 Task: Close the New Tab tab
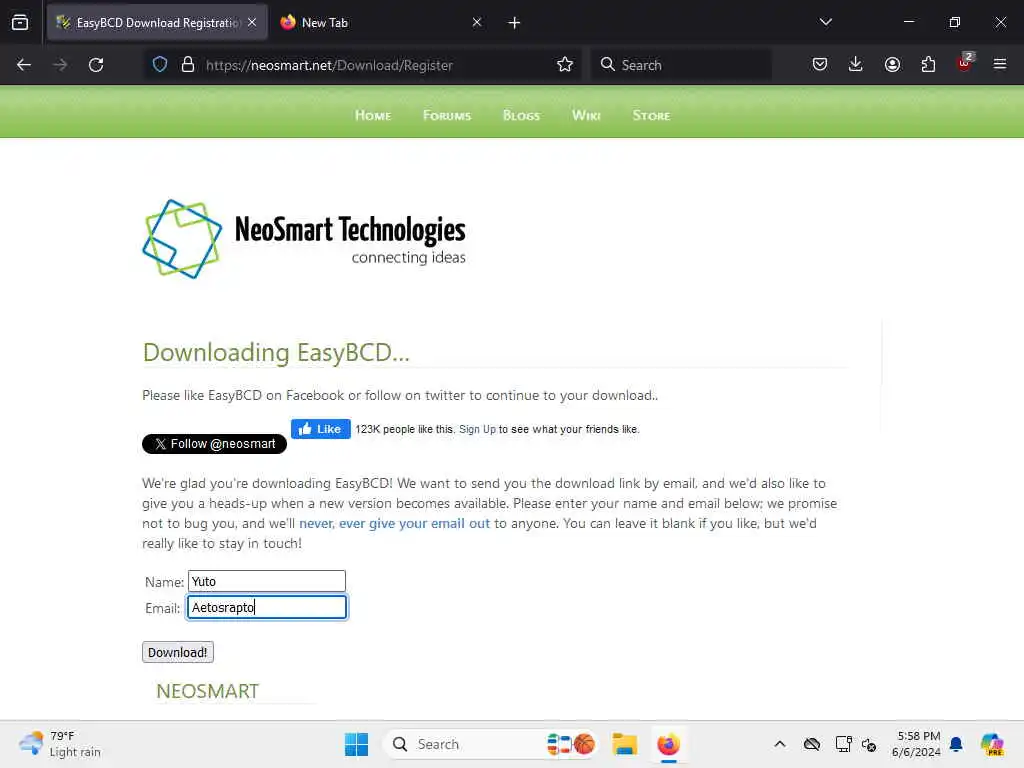point(477,22)
